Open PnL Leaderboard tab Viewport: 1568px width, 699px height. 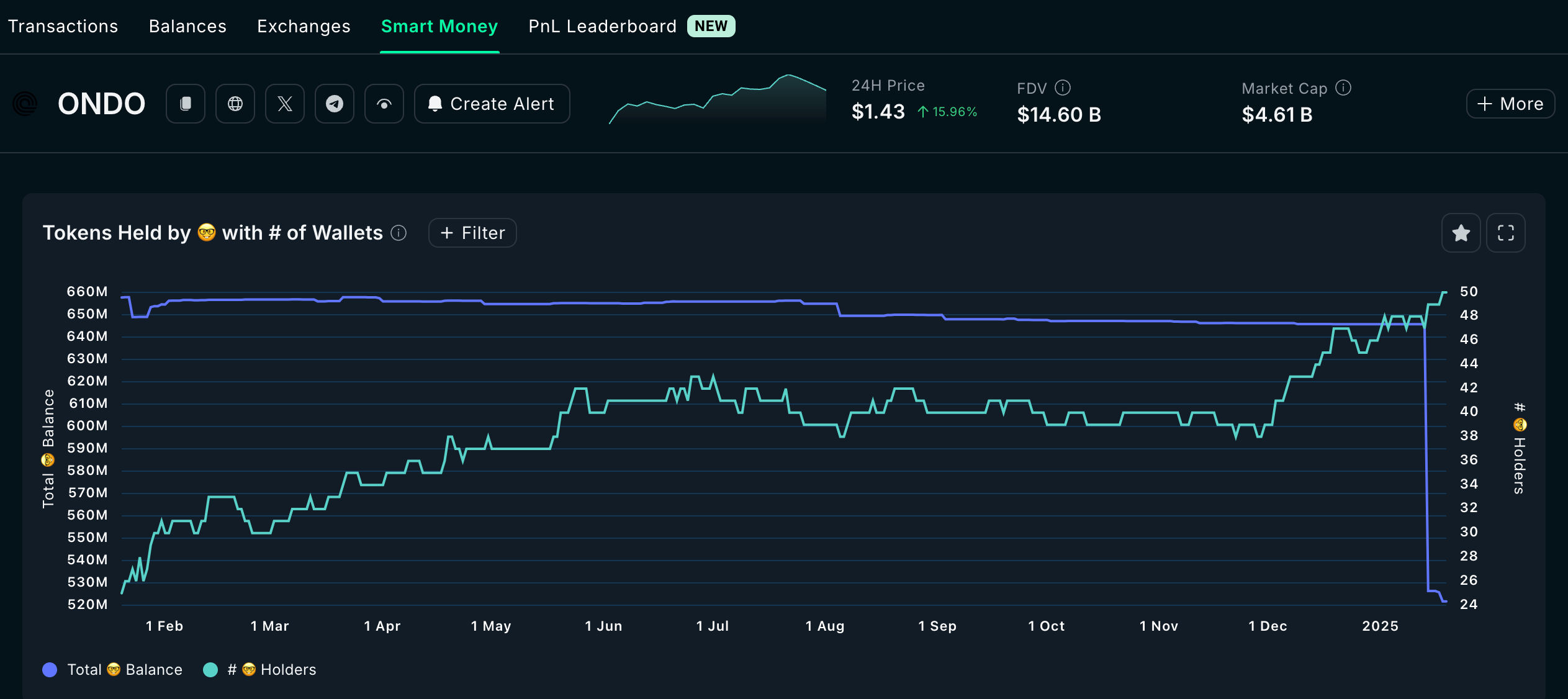602,26
